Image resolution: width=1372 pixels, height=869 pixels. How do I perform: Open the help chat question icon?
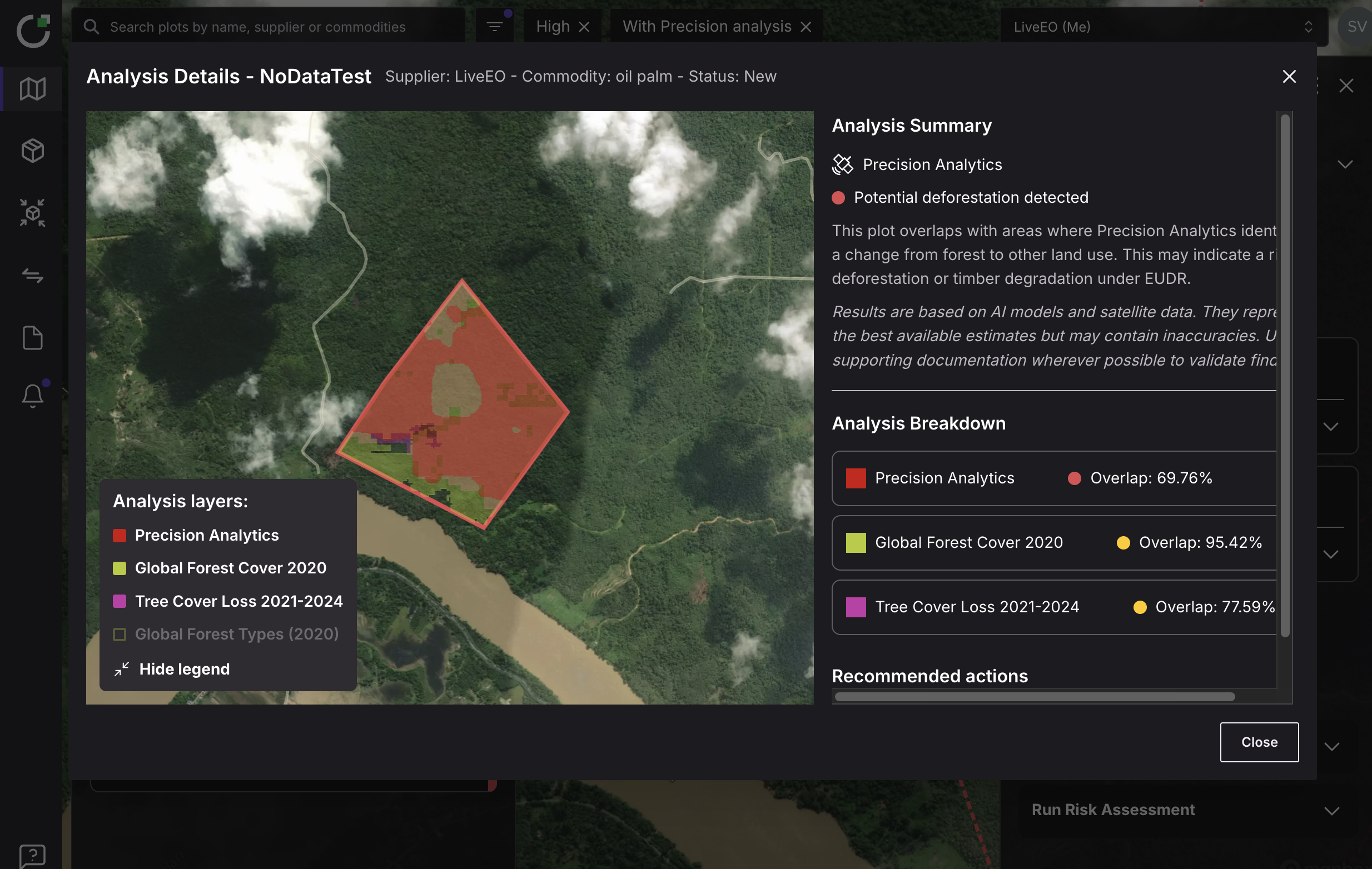tap(32, 855)
